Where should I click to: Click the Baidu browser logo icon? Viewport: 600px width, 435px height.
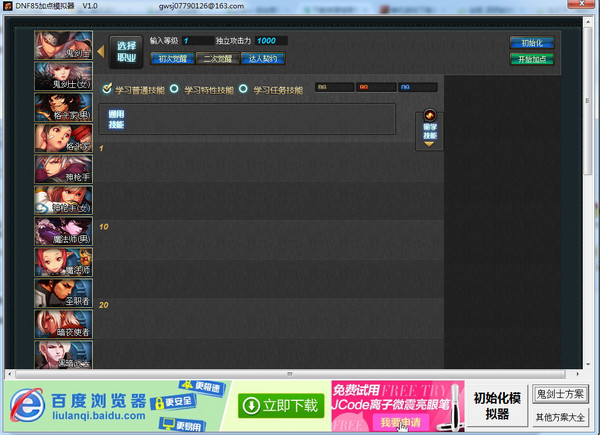(x=26, y=403)
